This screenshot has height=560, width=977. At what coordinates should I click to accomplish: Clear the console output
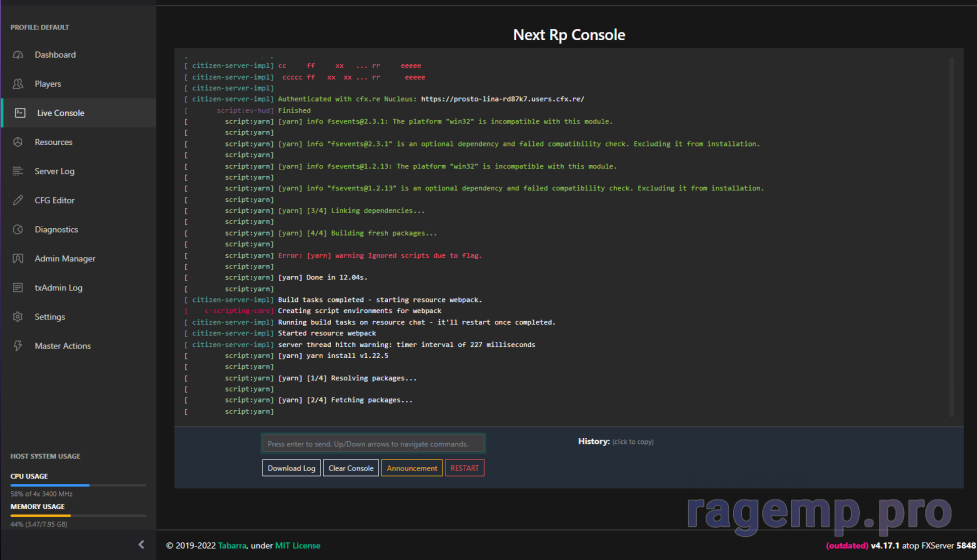[351, 468]
